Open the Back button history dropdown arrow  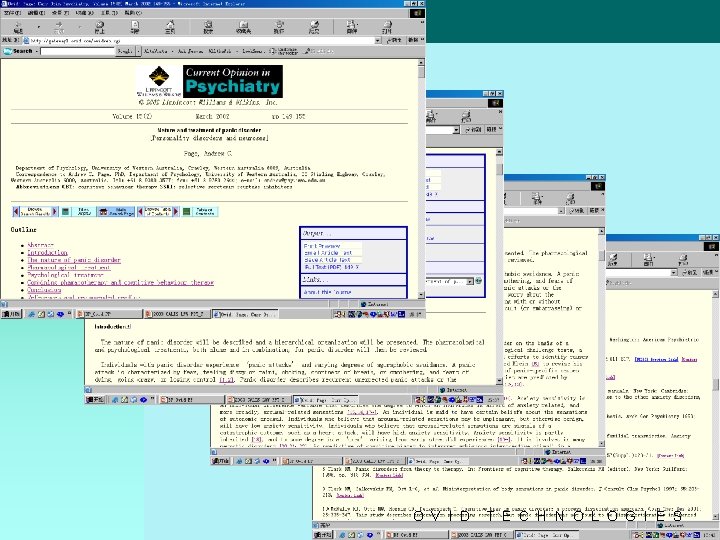point(39,27)
